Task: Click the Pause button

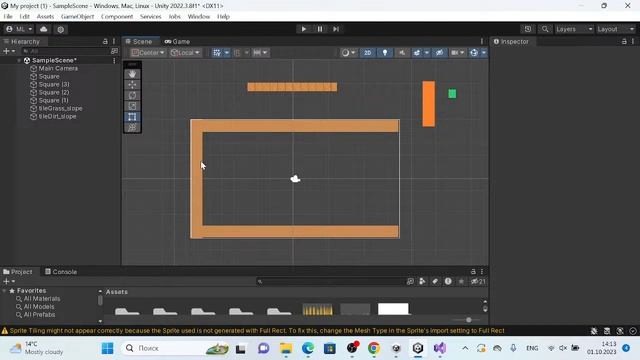Action: click(320, 29)
